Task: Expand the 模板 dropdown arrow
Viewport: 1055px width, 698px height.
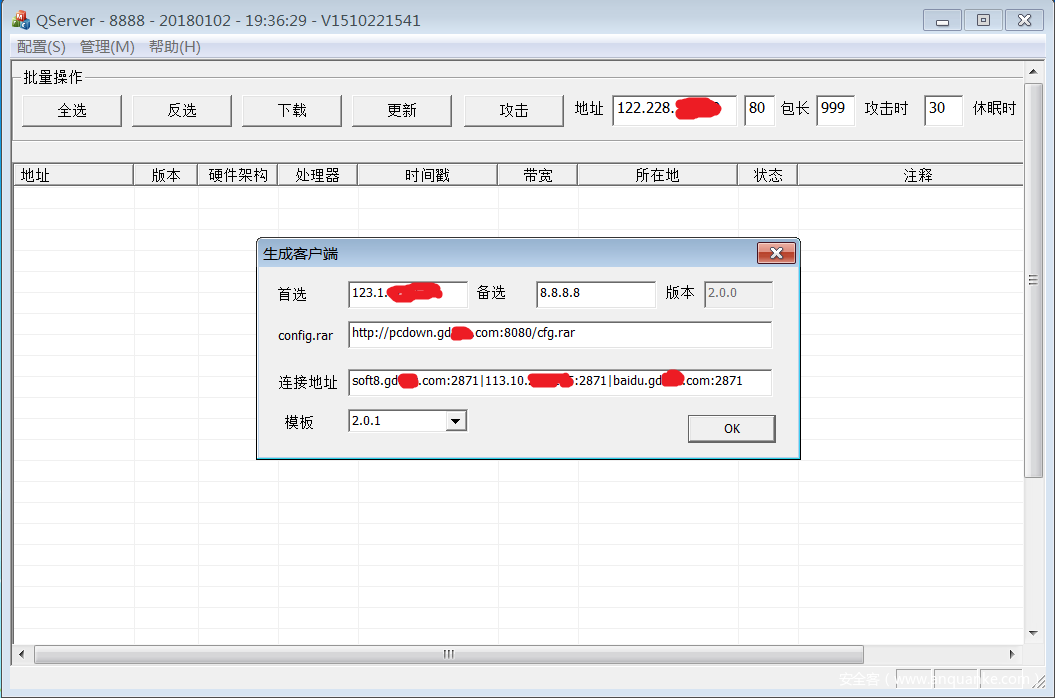Action: point(456,421)
